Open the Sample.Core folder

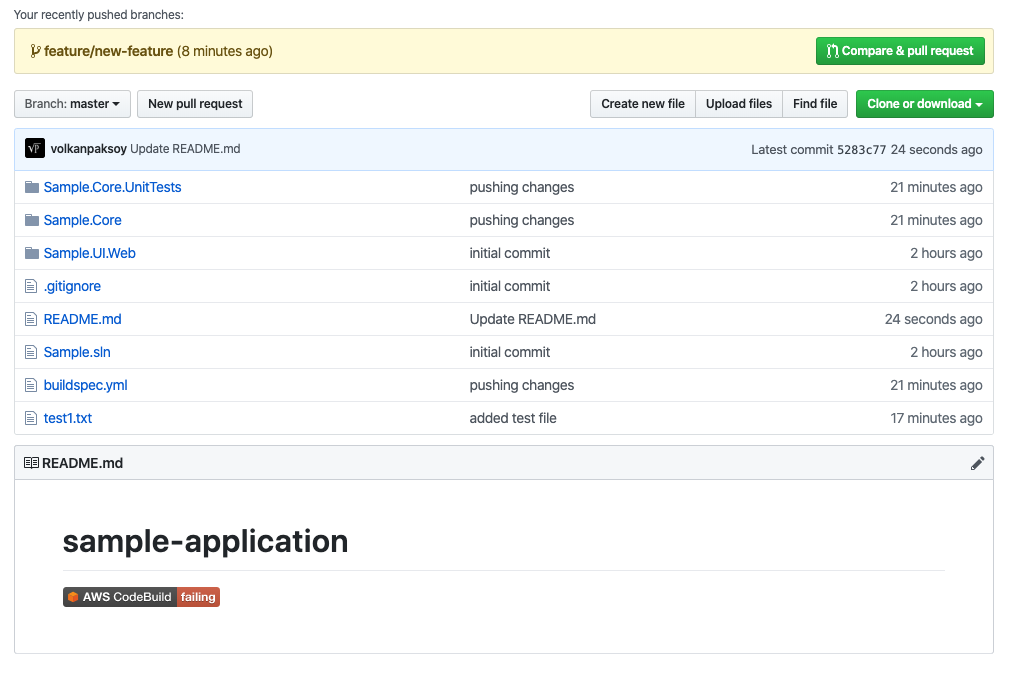pos(82,220)
